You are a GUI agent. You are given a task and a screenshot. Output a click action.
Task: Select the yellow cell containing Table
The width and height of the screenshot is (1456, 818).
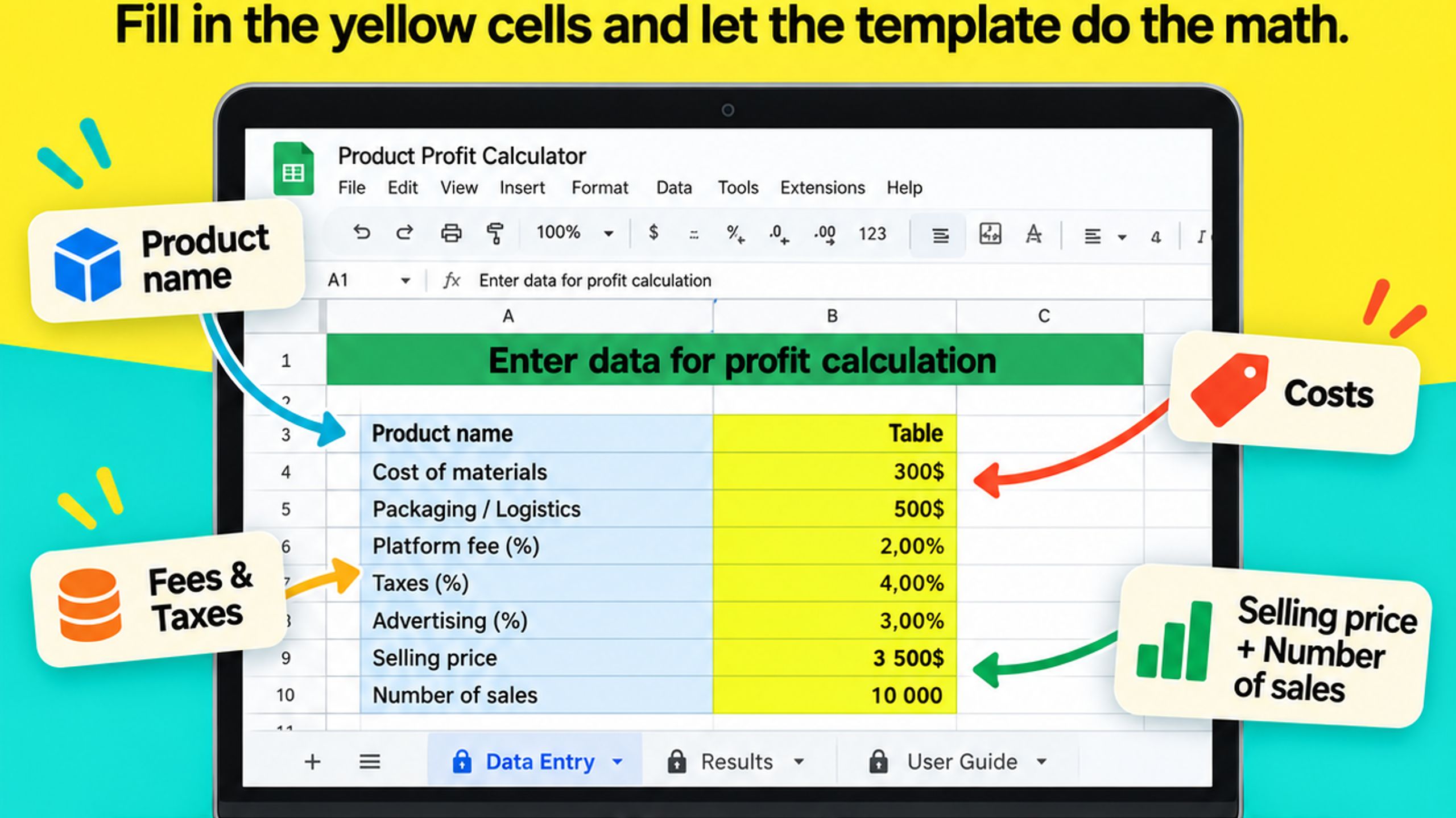834,434
